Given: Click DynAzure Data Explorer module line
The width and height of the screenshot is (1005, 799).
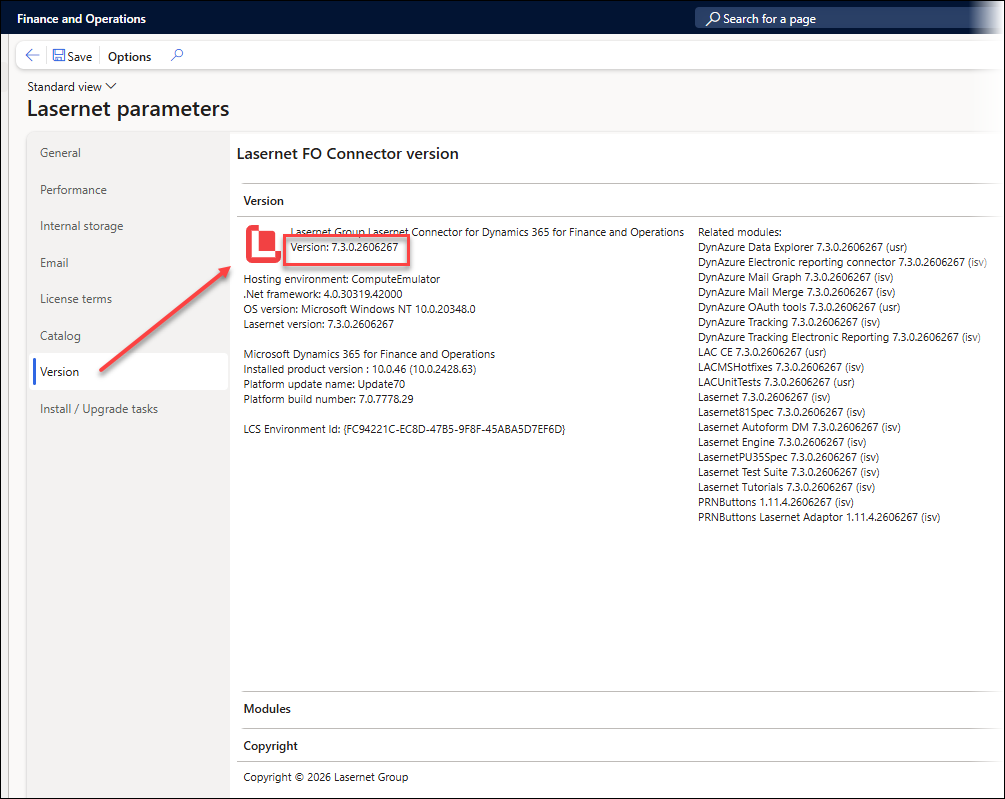Looking at the screenshot, I should [x=802, y=247].
